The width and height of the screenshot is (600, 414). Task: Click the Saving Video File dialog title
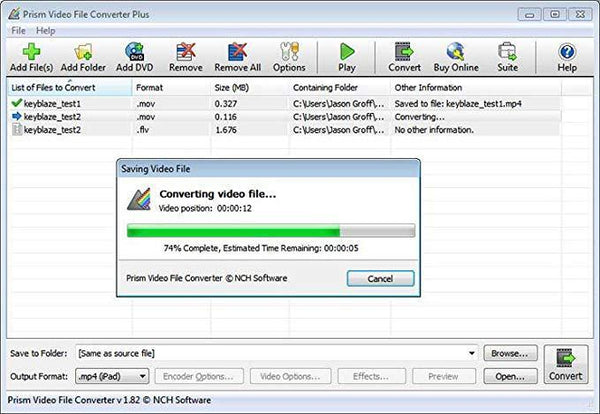pyautogui.click(x=156, y=169)
